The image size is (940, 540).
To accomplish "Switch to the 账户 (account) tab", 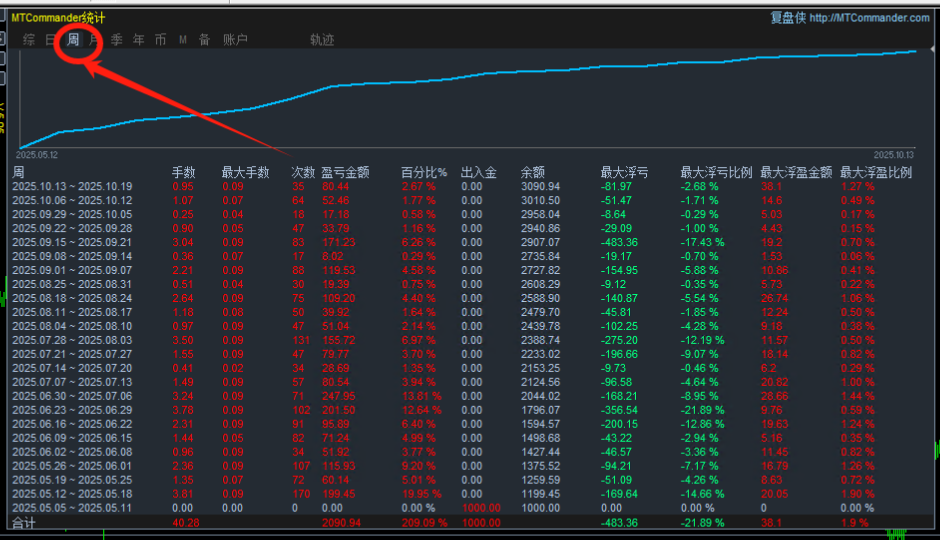I will 236,40.
